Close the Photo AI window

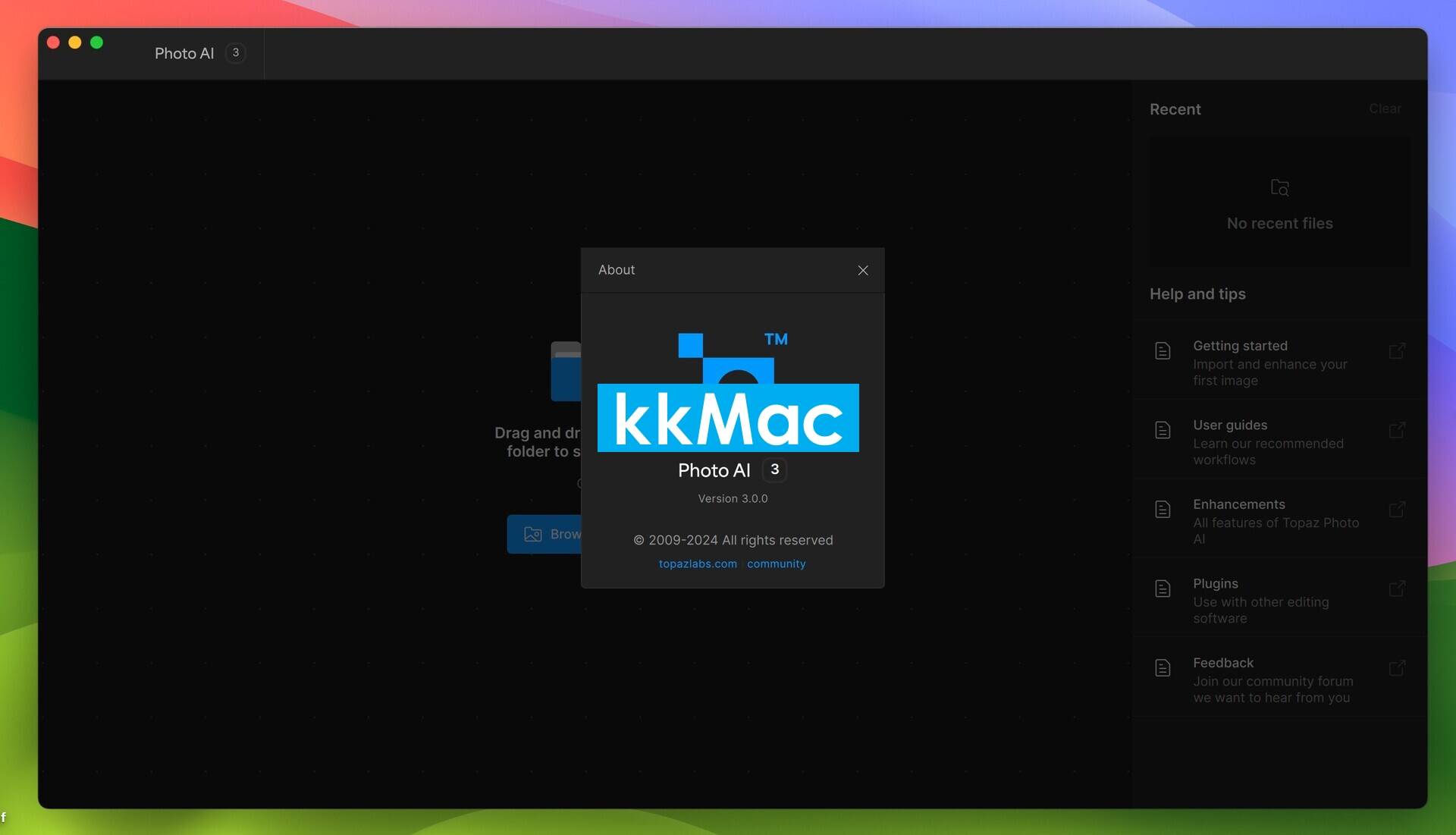[x=53, y=42]
